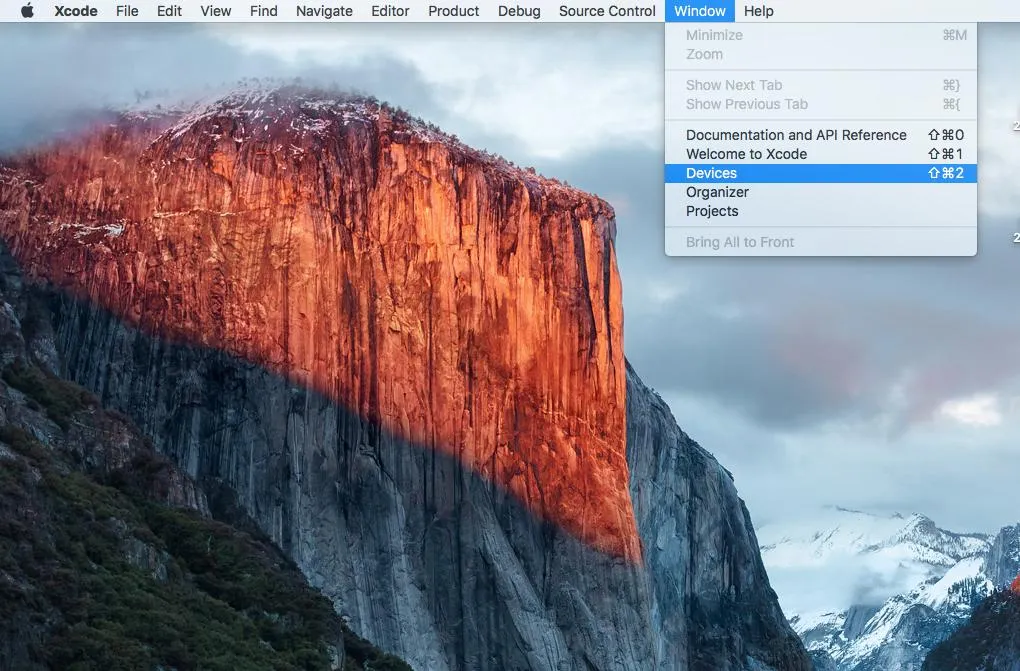Open the Navigate menu

pos(324,11)
